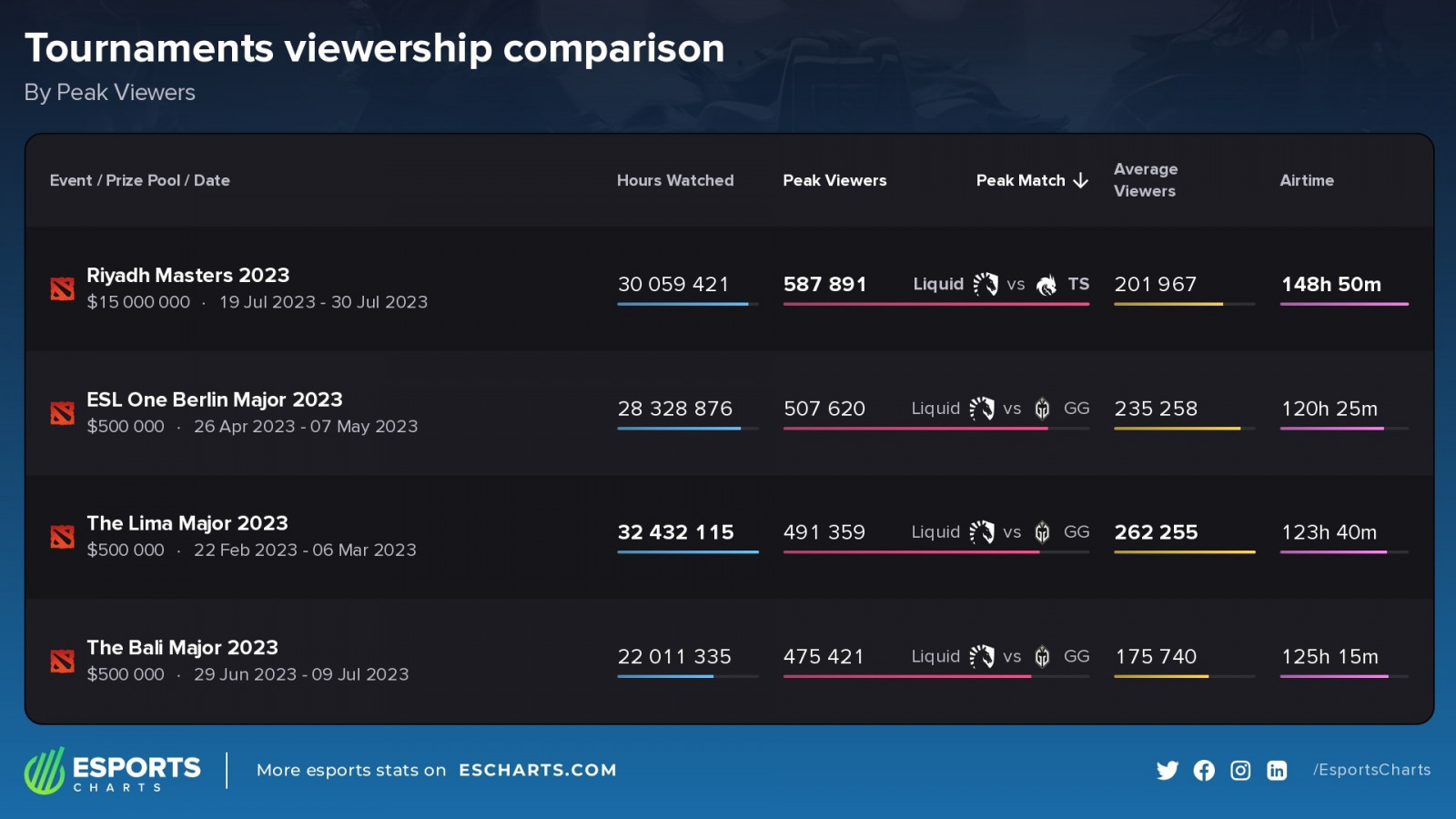This screenshot has width=1456, height=819.
Task: Click the Team Liquid logo in ESL One Berlin row
Action: [982, 409]
